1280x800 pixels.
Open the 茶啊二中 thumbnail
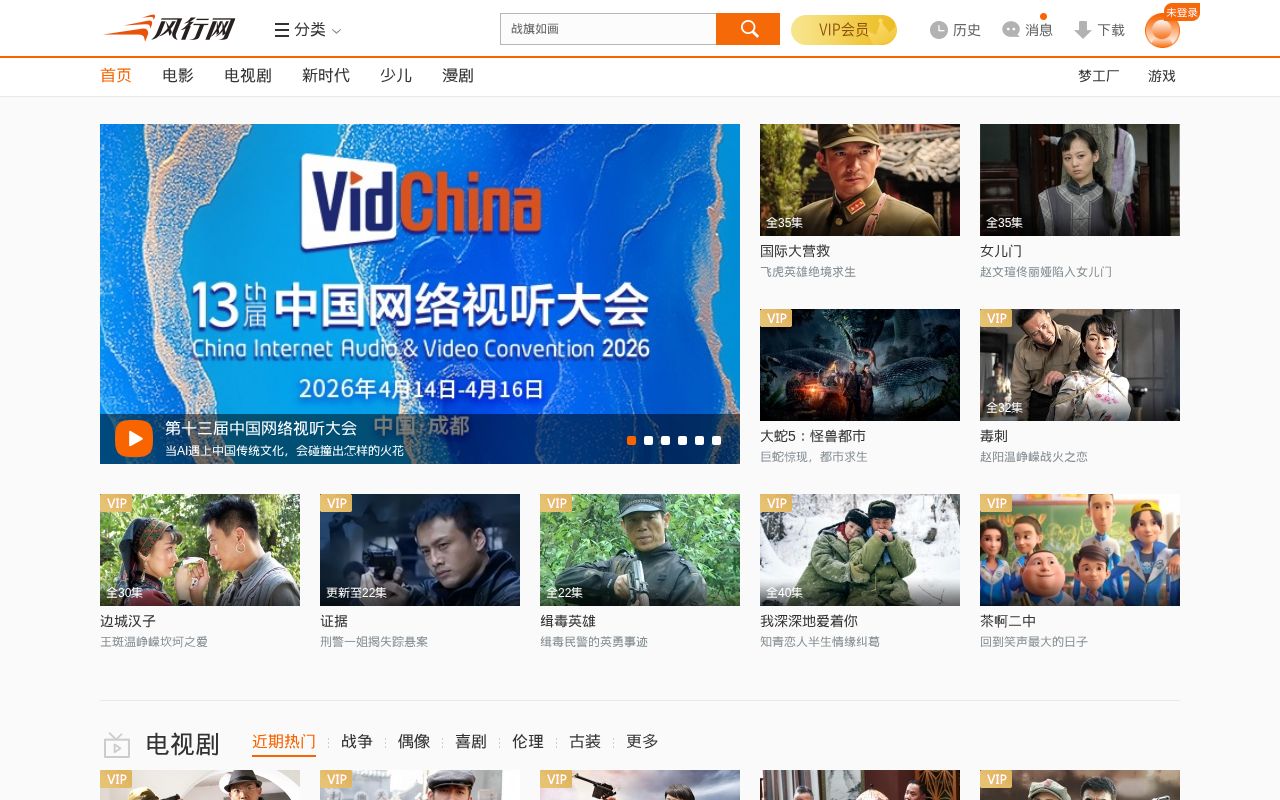click(1080, 550)
